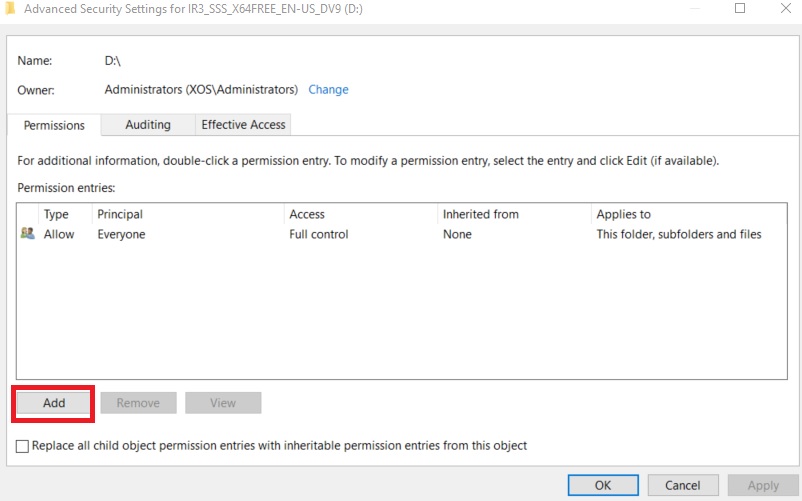
Task: Go to the Effective Access tab
Action: click(x=243, y=125)
